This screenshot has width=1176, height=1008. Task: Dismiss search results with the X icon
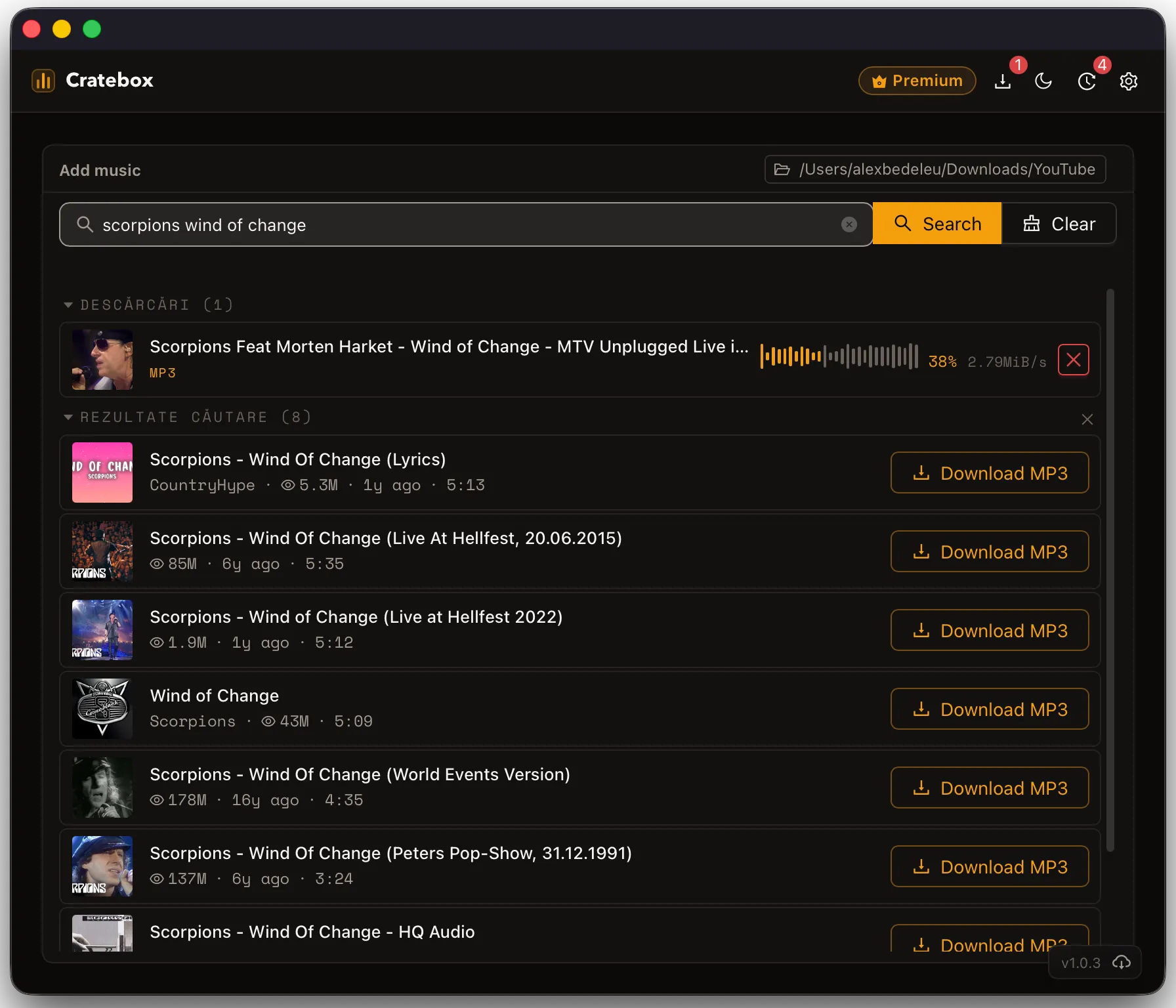coord(1087,419)
